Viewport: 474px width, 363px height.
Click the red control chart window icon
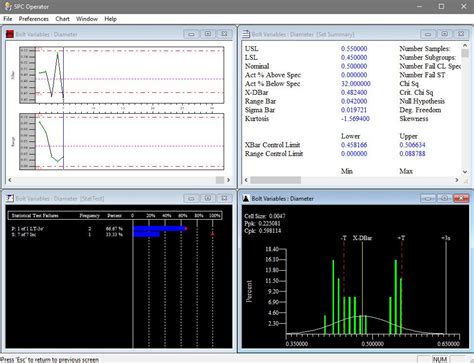point(10,34)
